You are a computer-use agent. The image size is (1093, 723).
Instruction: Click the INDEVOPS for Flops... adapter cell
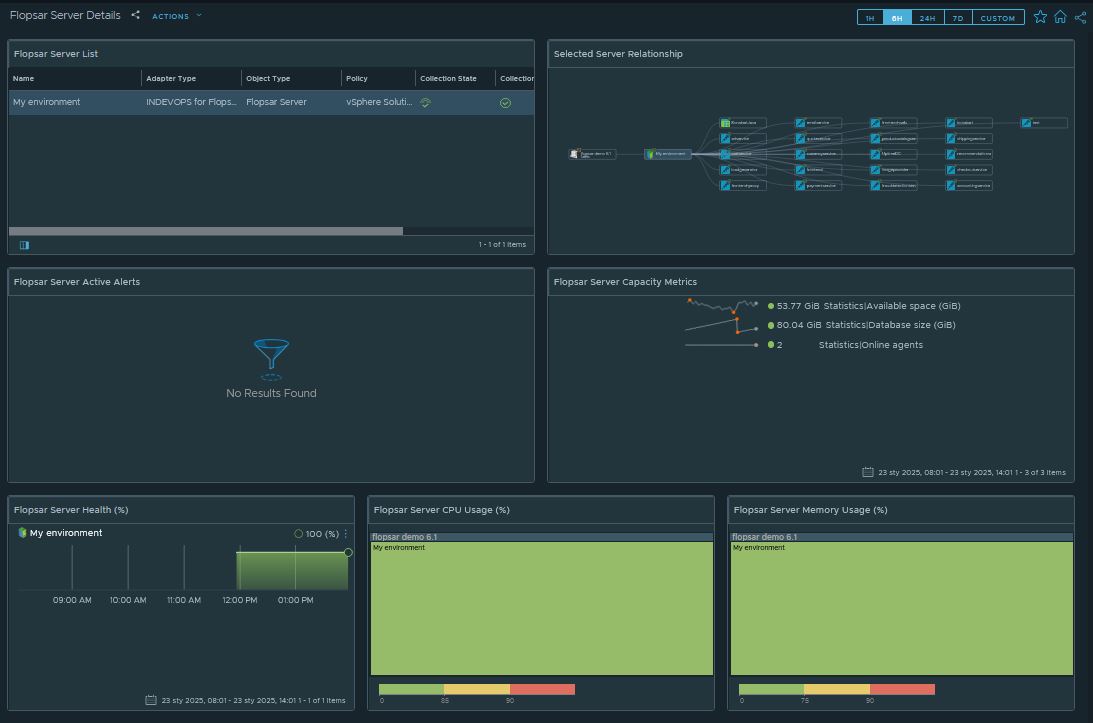(x=191, y=102)
